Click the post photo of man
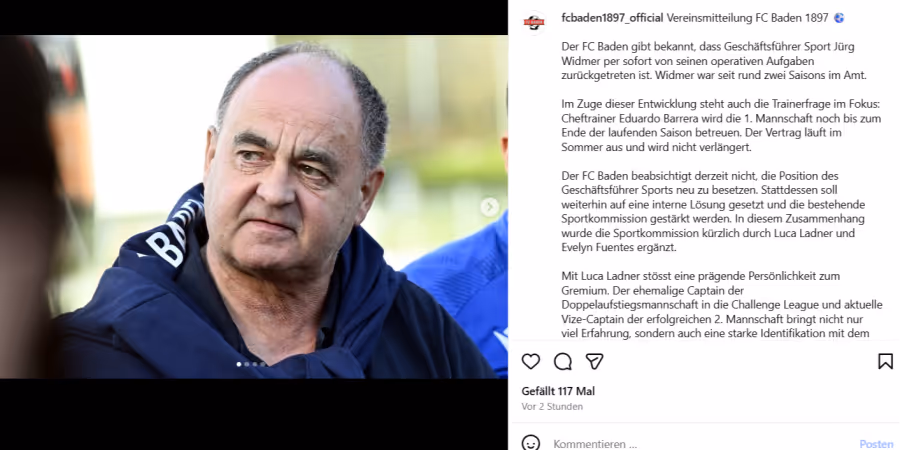 [254, 207]
